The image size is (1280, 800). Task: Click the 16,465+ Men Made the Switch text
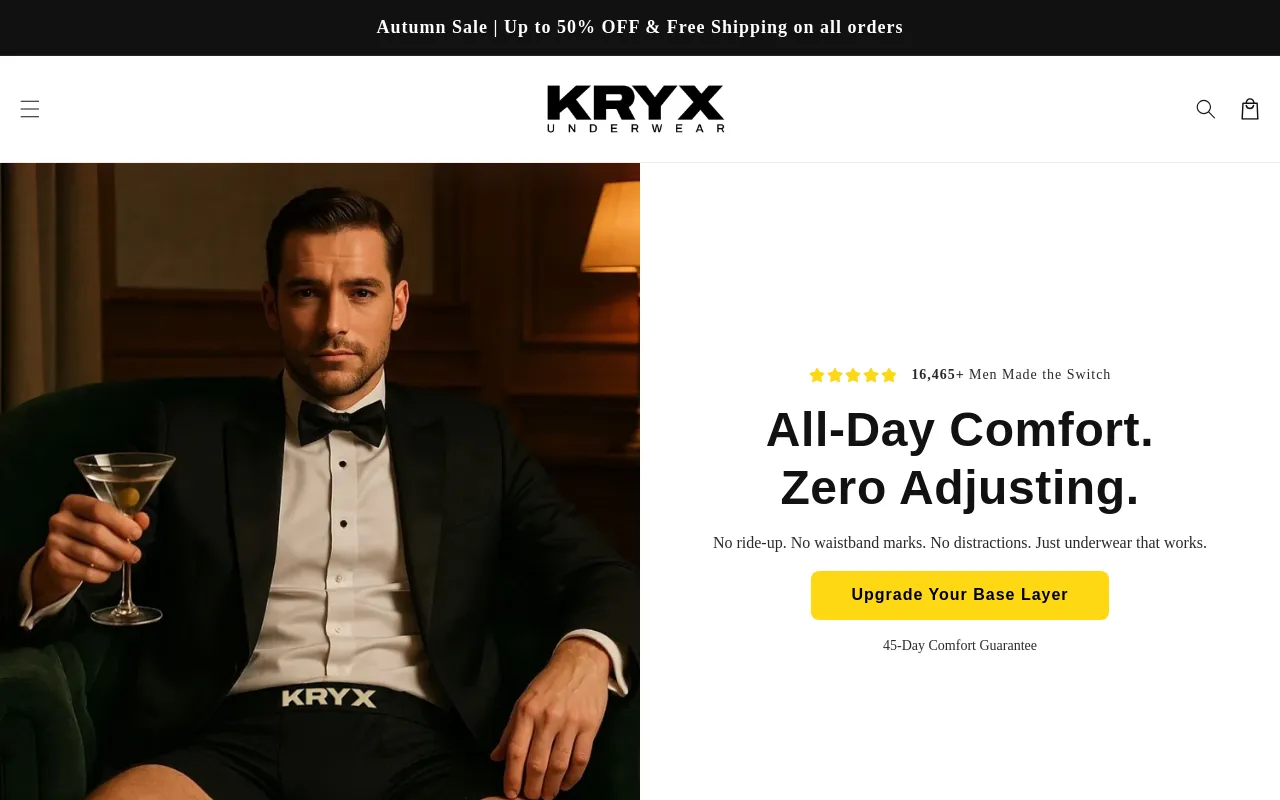(x=1011, y=375)
